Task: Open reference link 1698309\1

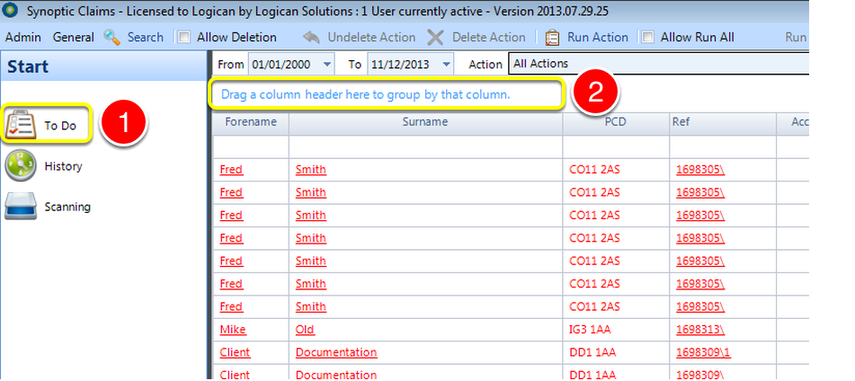Action: coord(703,353)
